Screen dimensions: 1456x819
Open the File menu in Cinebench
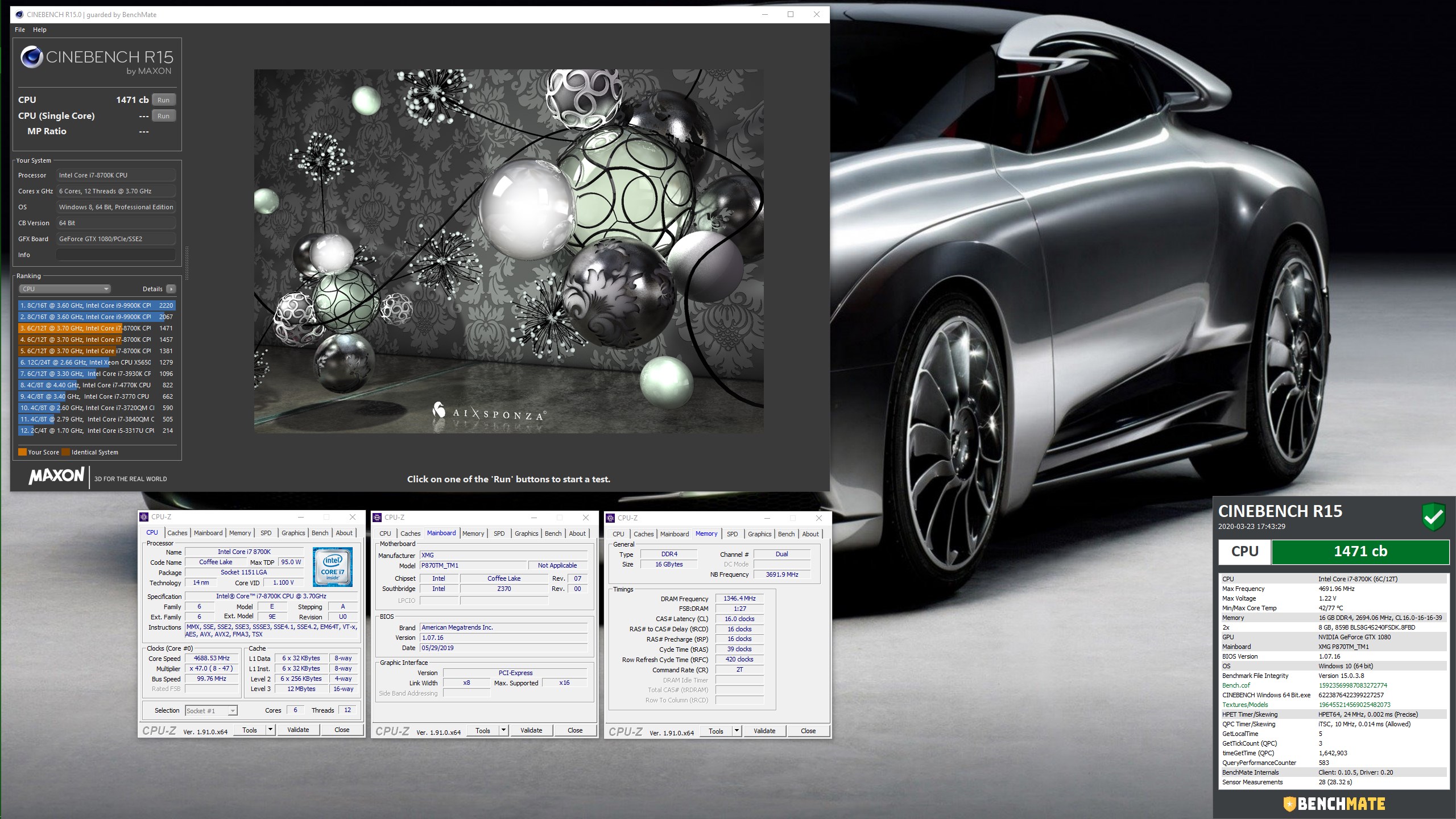click(x=20, y=30)
